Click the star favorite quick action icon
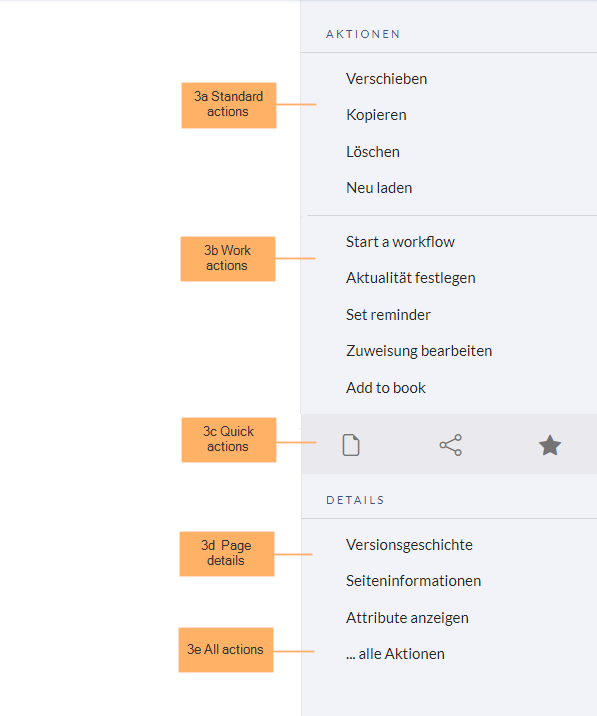The image size is (597, 716). tap(549, 445)
